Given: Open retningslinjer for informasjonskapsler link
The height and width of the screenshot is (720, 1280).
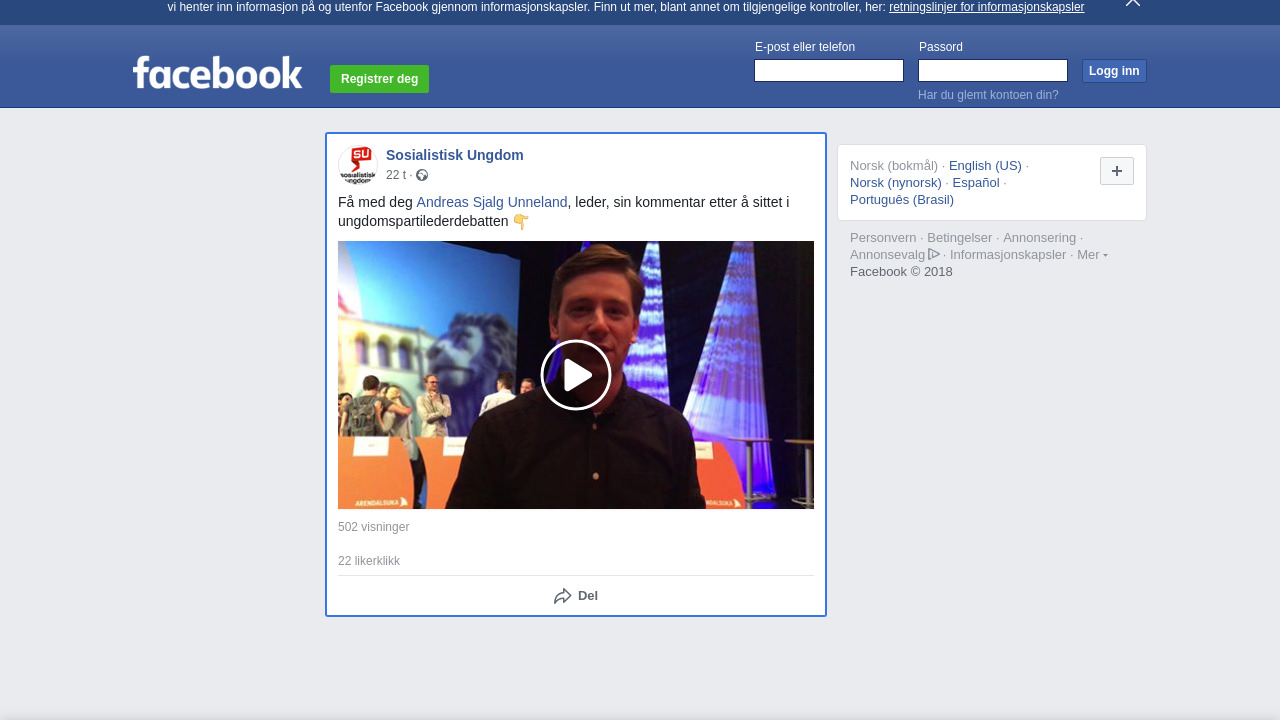Looking at the screenshot, I should 986,7.
